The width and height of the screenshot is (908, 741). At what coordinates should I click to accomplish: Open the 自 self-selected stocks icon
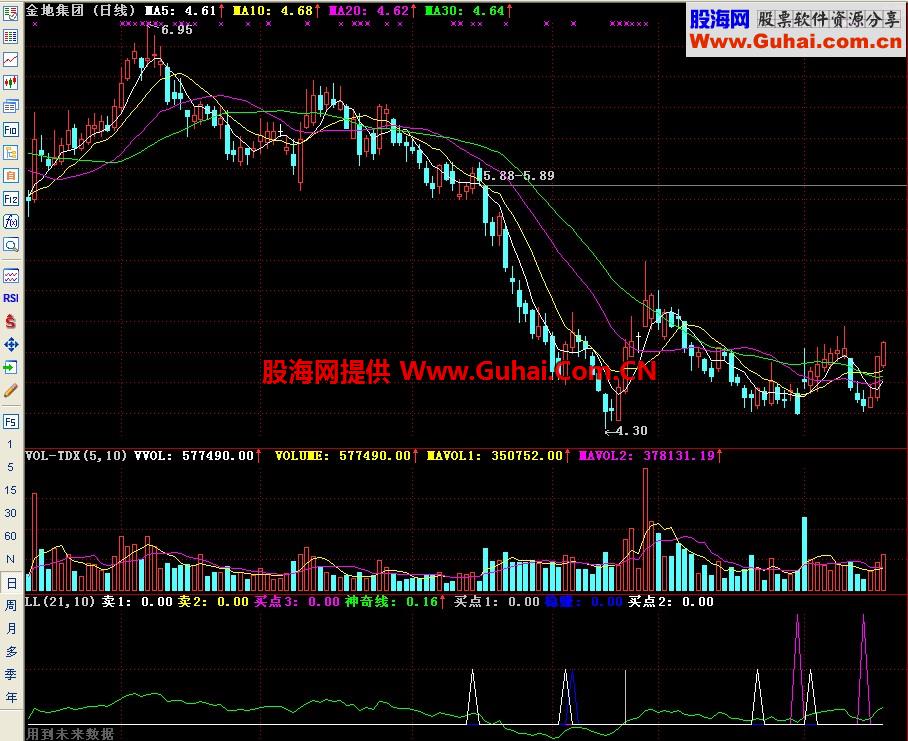tap(10, 175)
